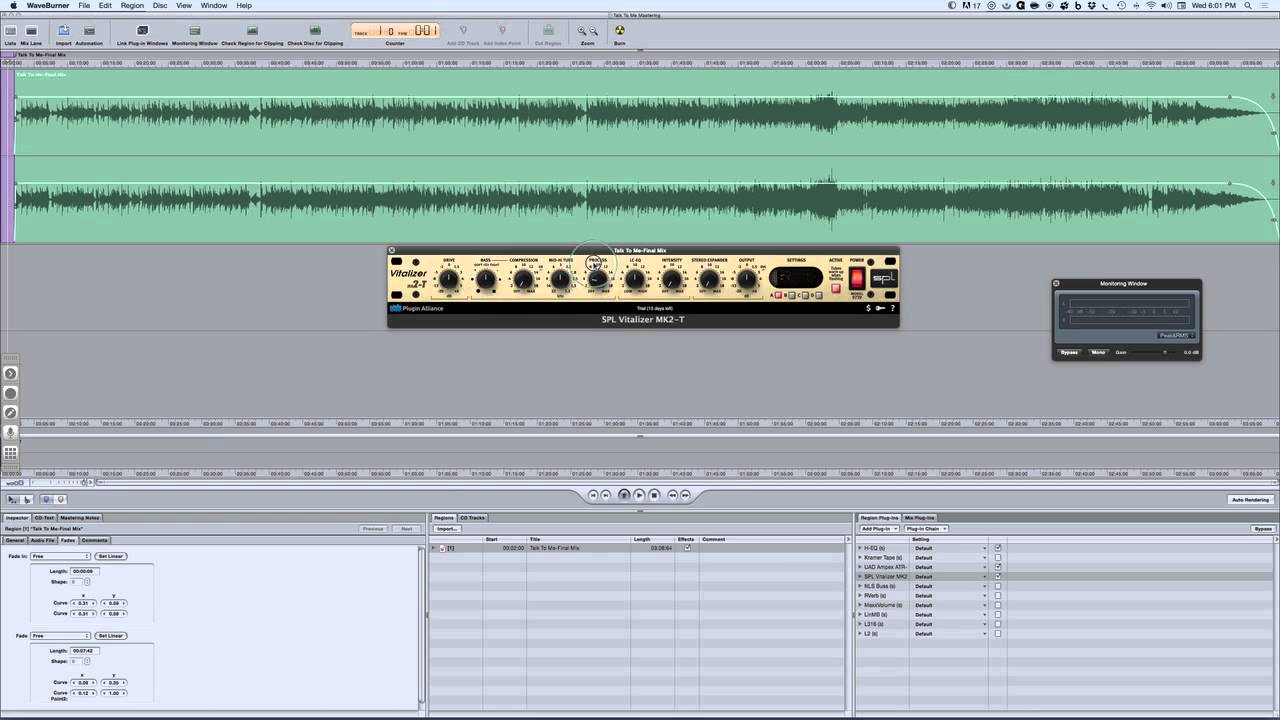Click the Cut Region toolbar icon
Viewport: 1280px width, 720px height.
(548, 31)
